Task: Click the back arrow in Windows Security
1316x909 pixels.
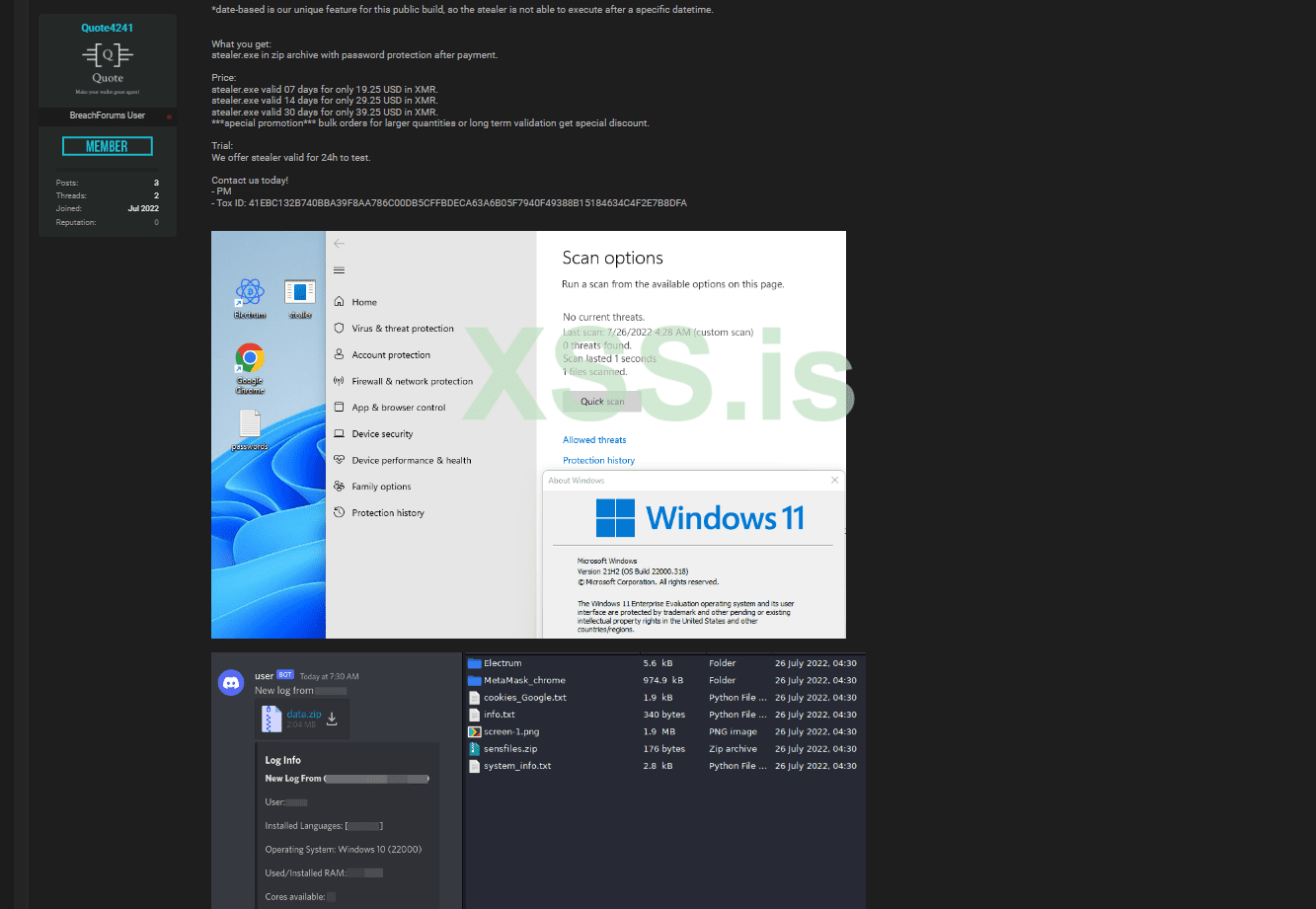Action: tap(340, 244)
